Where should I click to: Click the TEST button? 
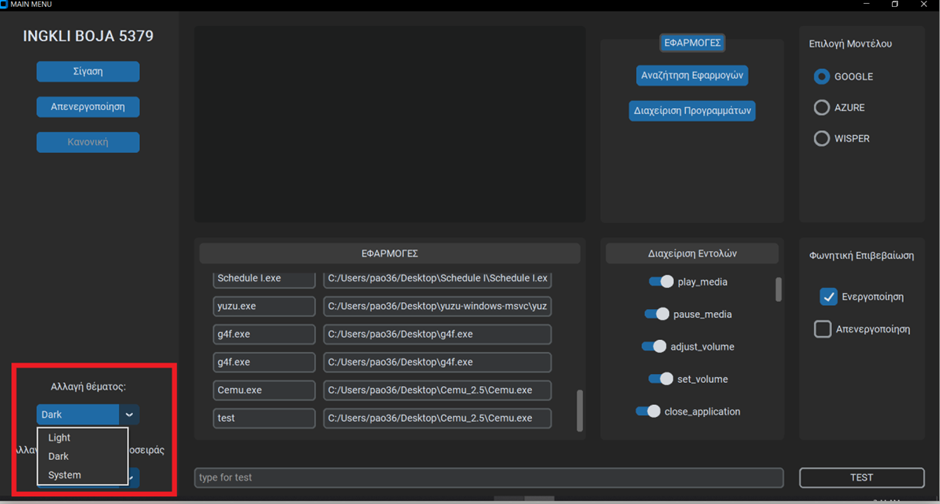[861, 478]
